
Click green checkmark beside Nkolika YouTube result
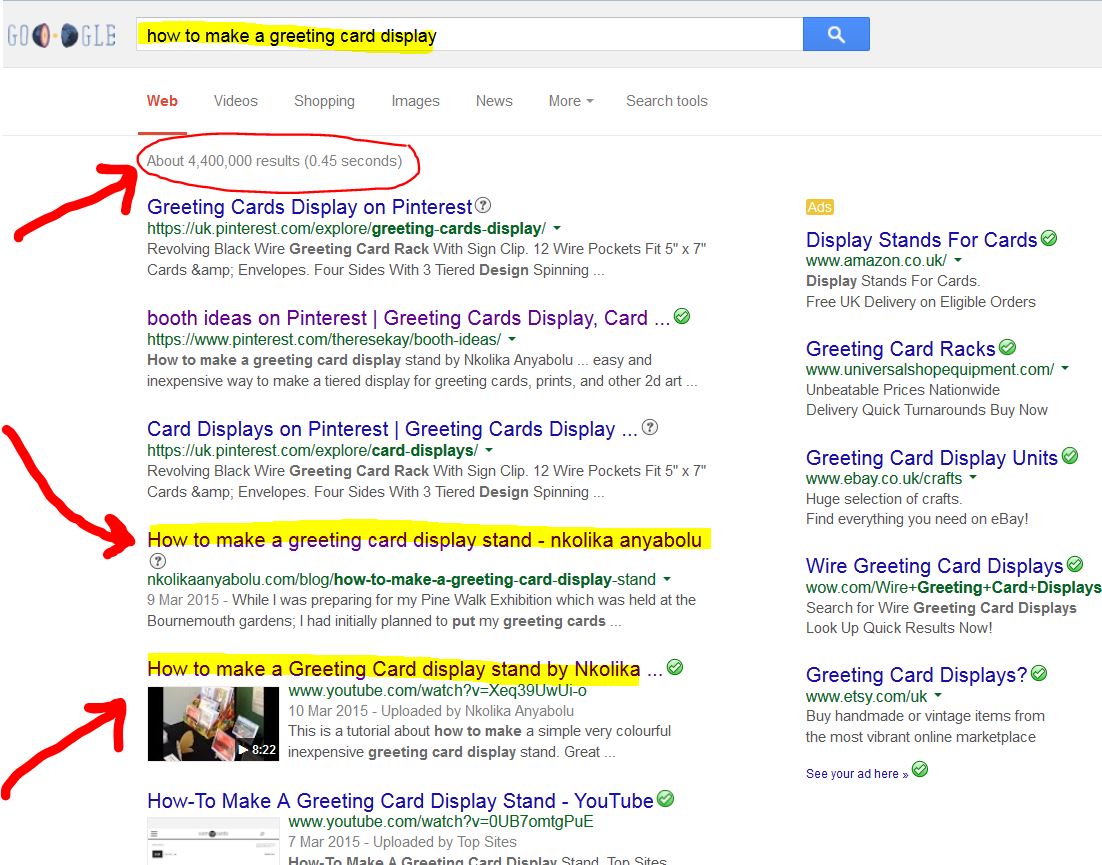pyautogui.click(x=675, y=667)
